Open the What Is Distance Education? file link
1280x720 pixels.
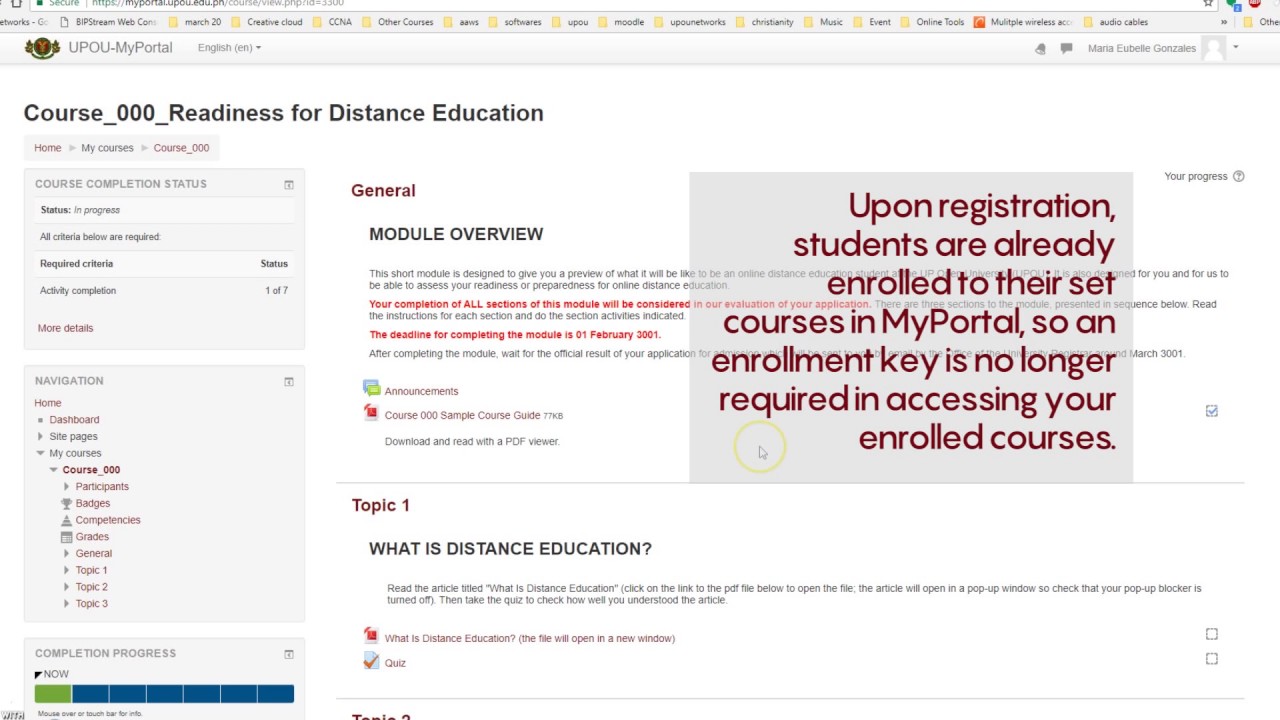pos(529,638)
